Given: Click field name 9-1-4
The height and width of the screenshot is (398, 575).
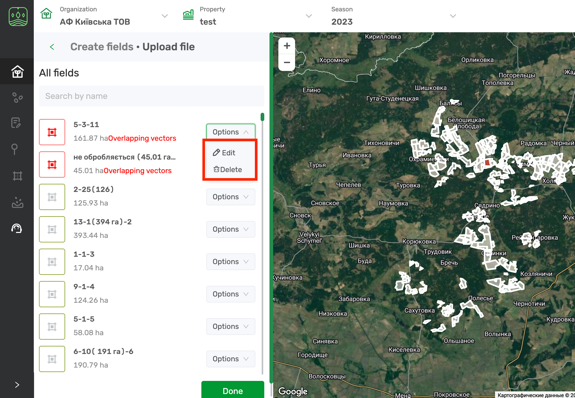Looking at the screenshot, I should pos(84,286).
